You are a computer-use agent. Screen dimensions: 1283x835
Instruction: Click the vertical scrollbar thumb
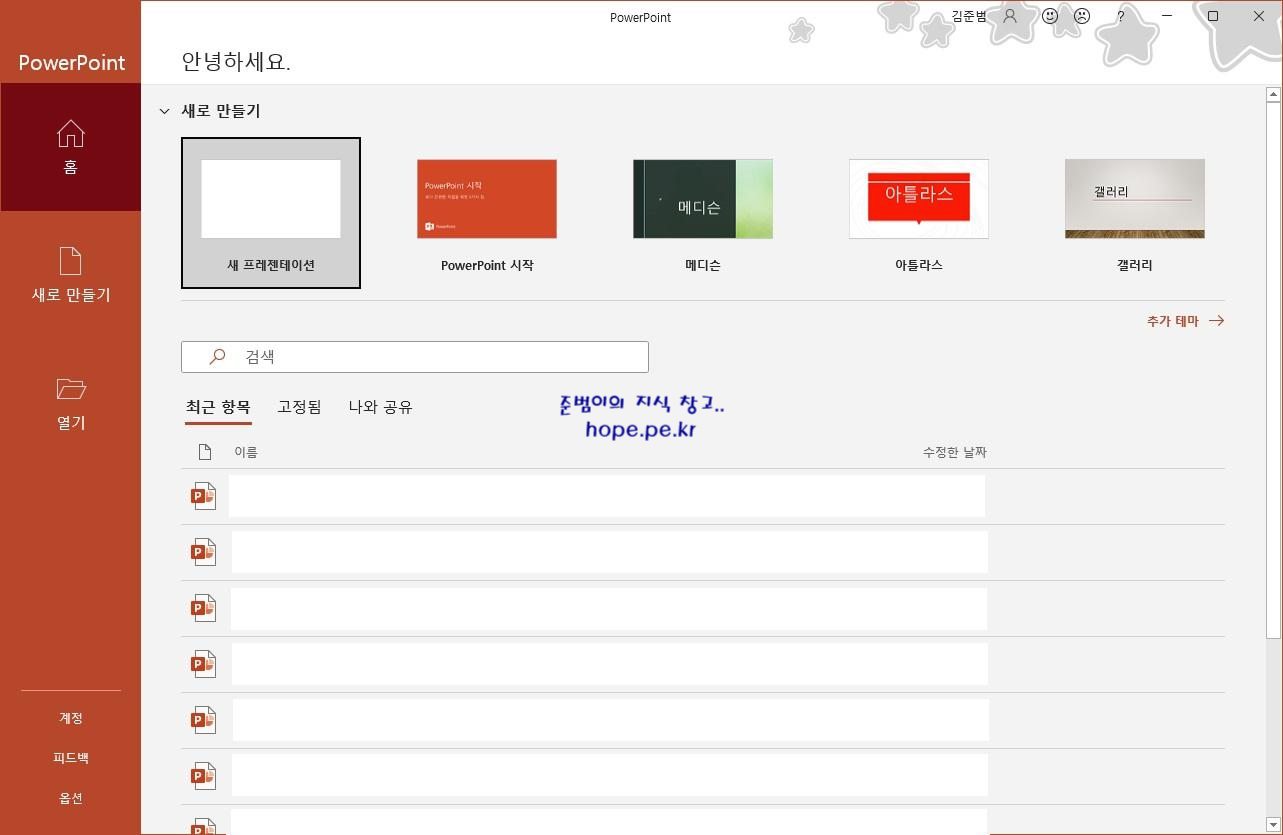click(1273, 370)
